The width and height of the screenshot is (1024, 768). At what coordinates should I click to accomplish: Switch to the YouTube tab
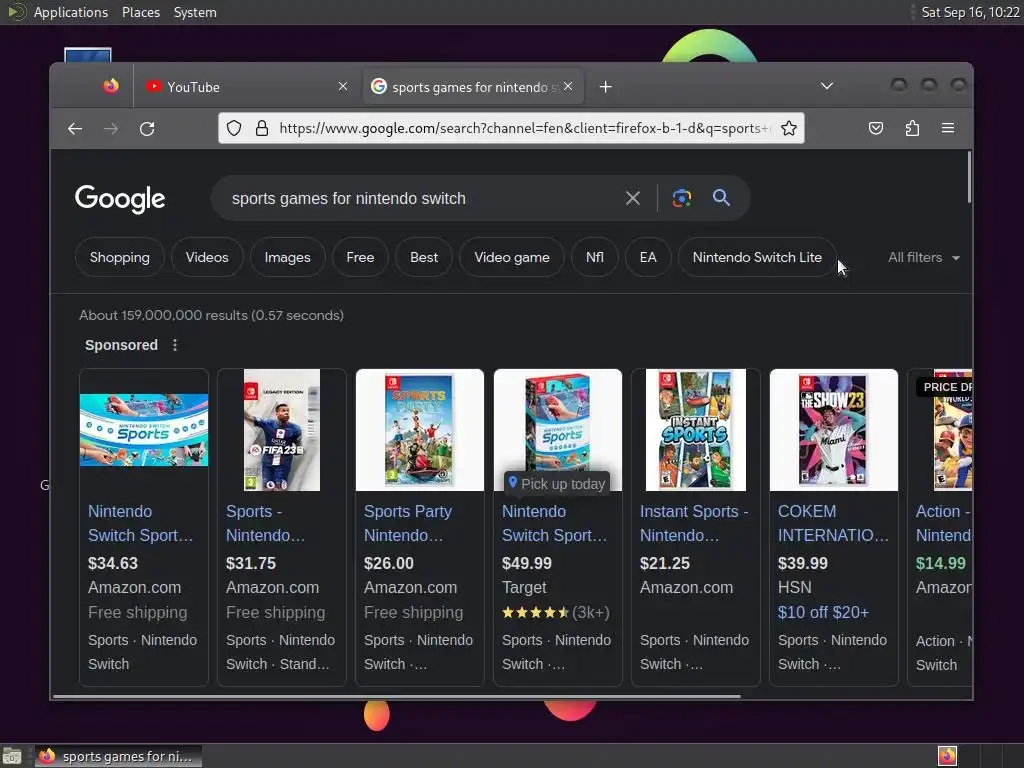246,87
